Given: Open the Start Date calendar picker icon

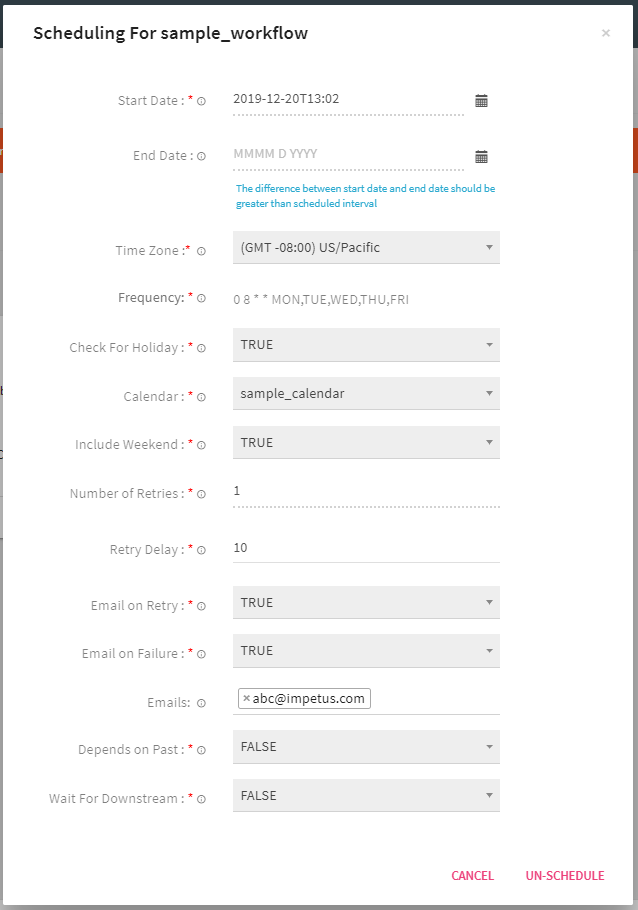Looking at the screenshot, I should pos(481,100).
